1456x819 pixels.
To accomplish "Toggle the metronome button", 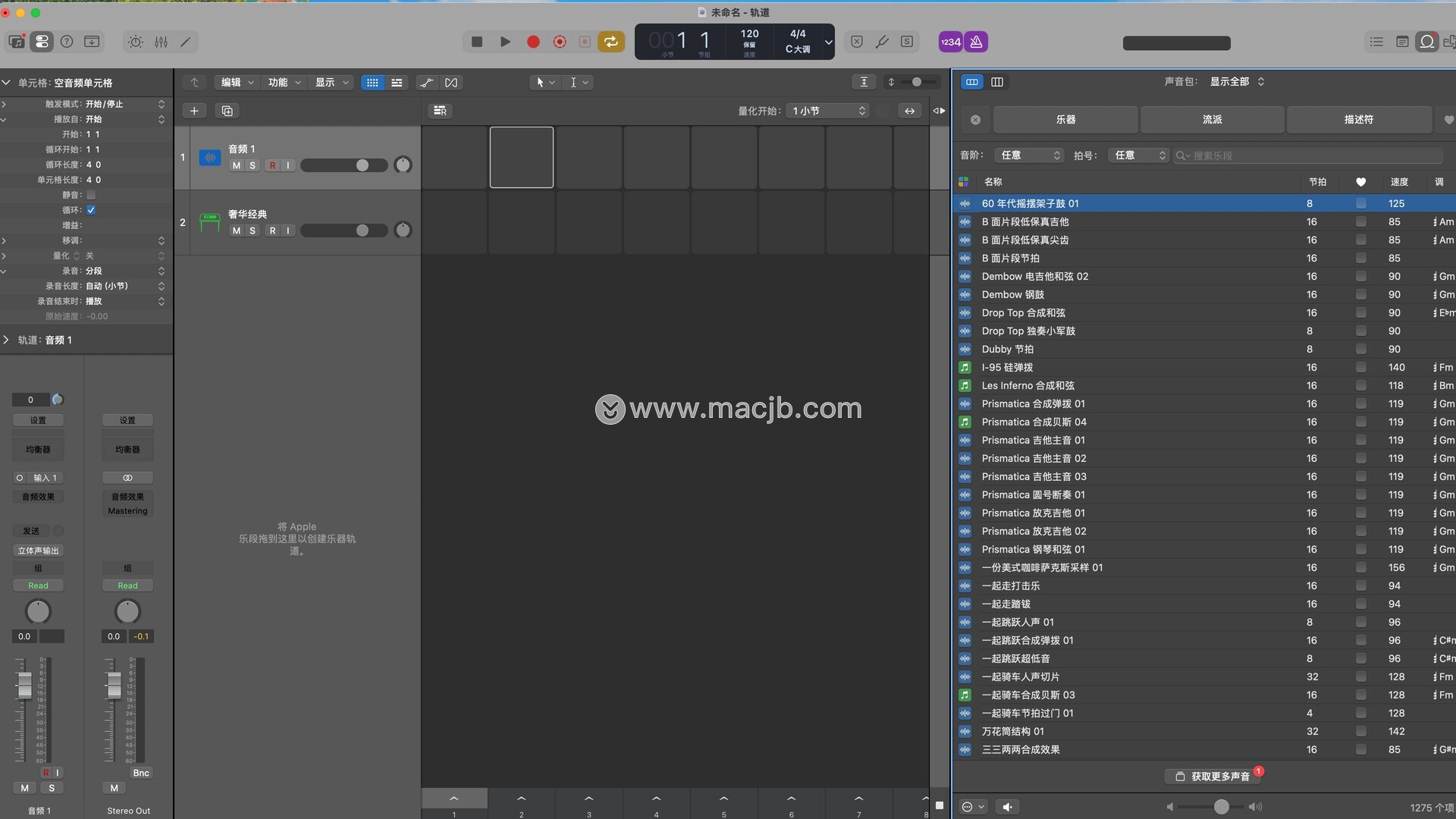I will tap(976, 42).
